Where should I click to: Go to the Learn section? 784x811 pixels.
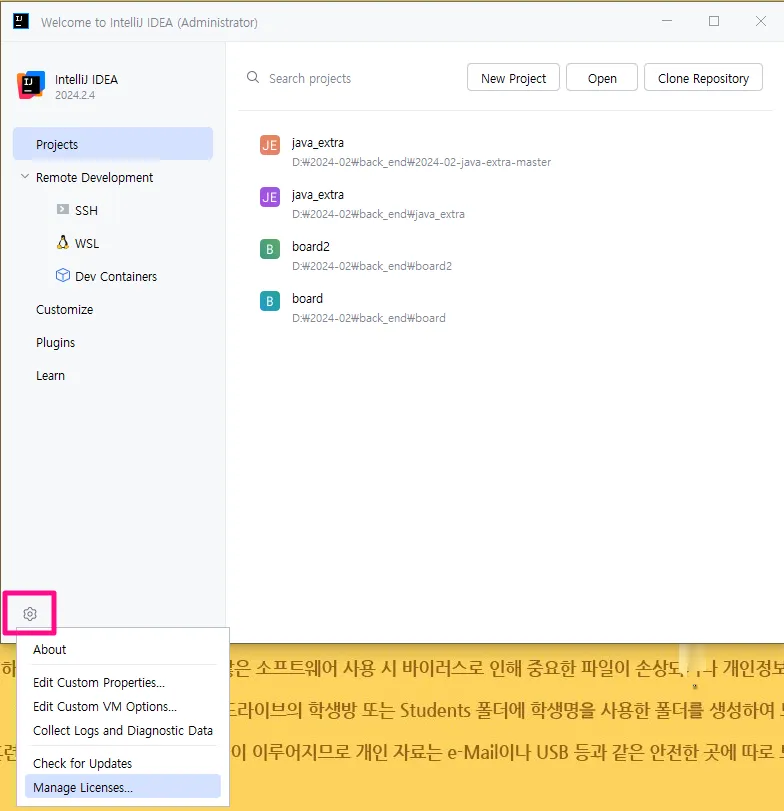pyautogui.click(x=50, y=376)
